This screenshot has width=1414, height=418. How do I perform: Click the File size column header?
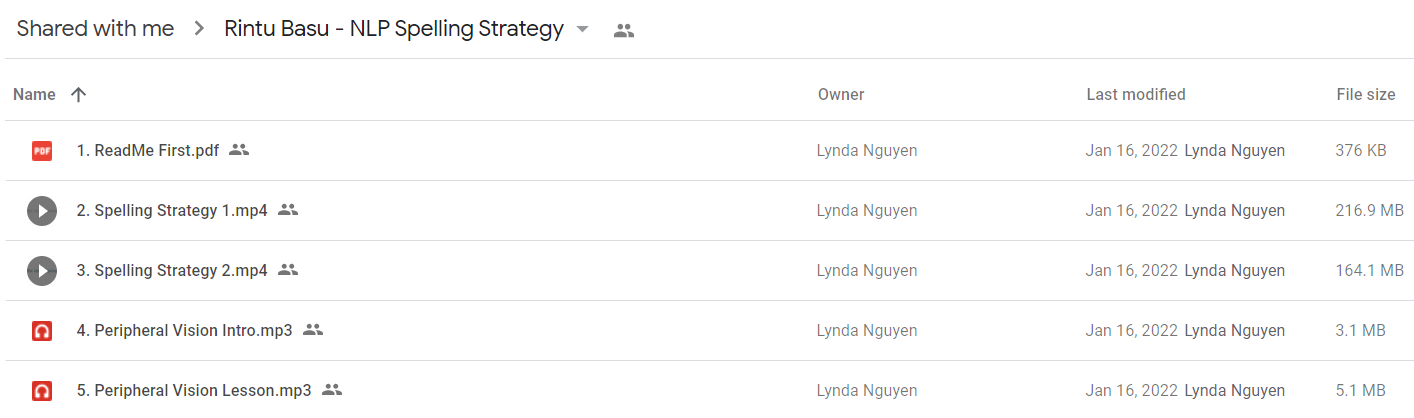(1365, 95)
